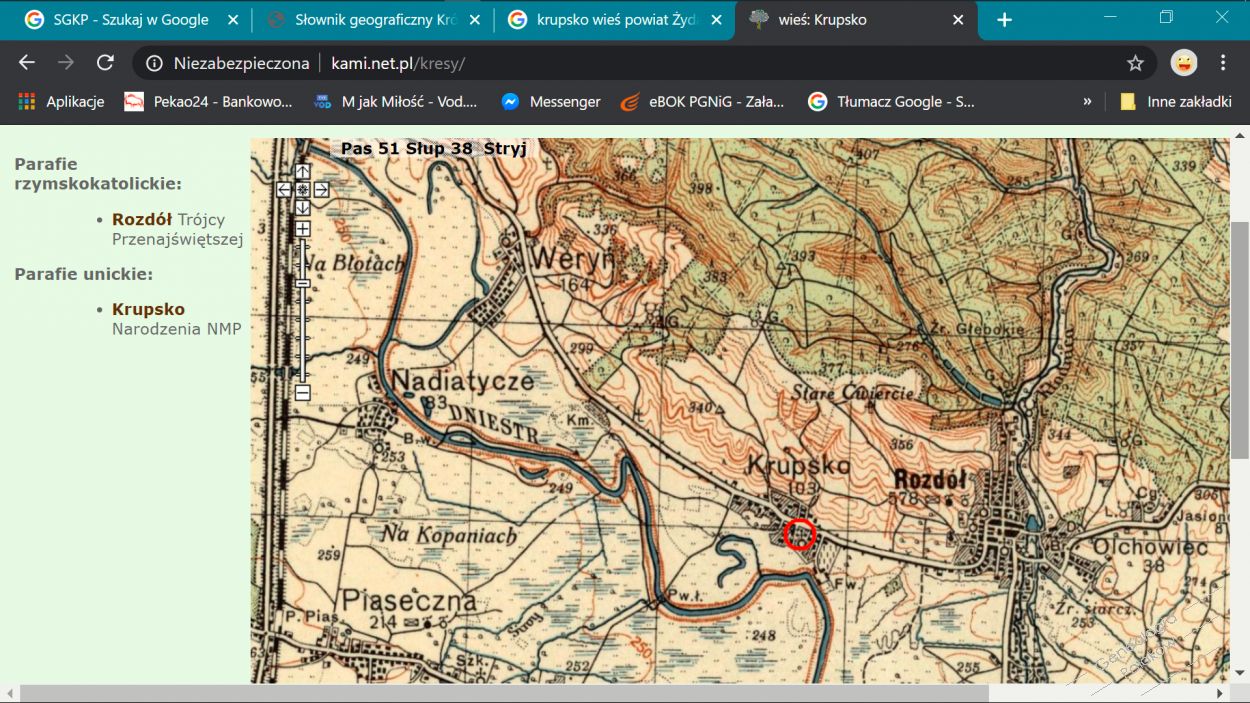Switch to Słownik geograficzny tab
1250x703 pixels.
click(x=372, y=20)
